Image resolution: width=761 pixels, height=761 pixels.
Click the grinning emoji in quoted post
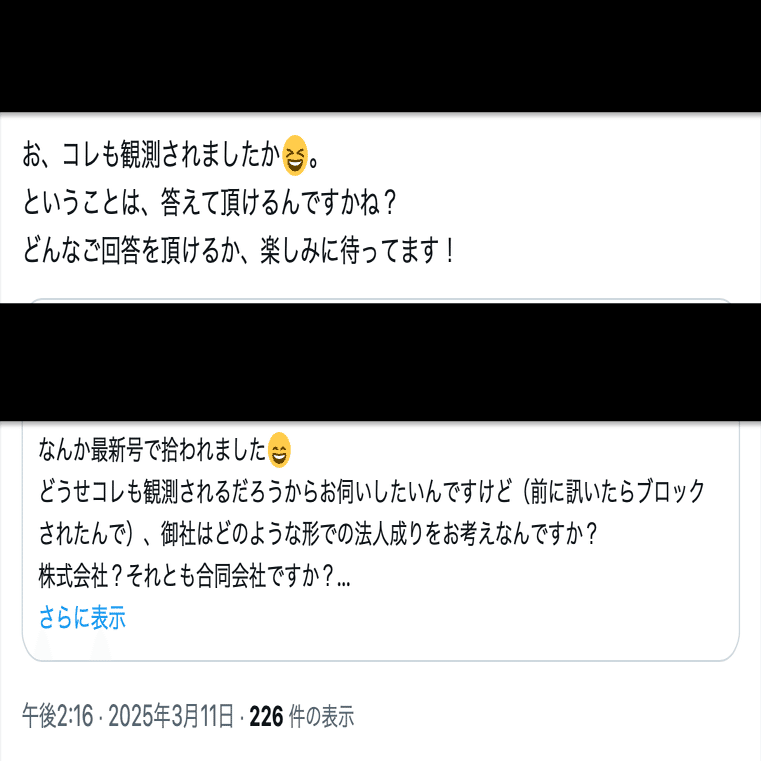coord(279,450)
